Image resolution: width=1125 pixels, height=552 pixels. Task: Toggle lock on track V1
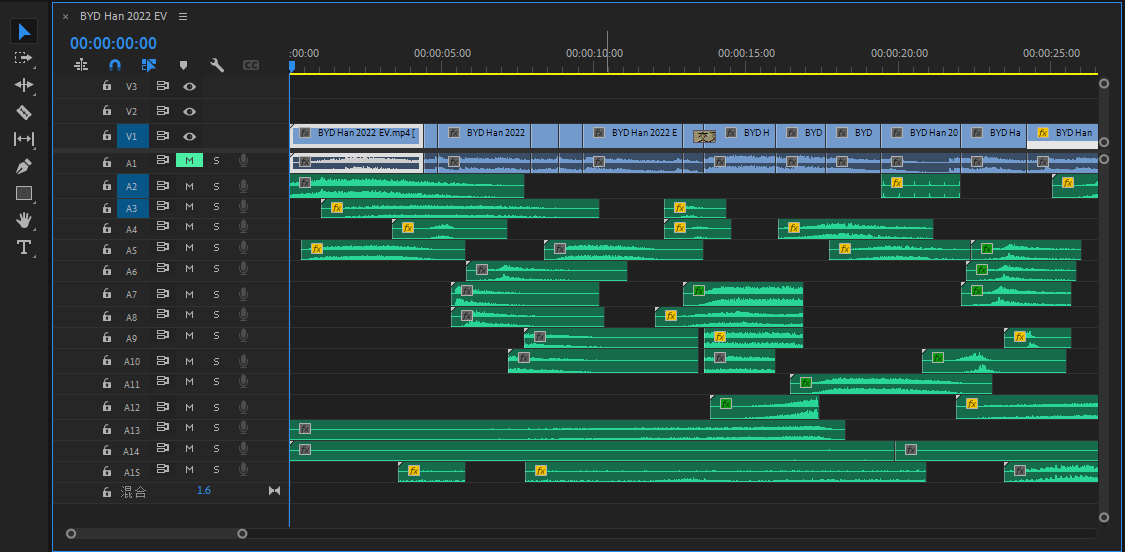point(106,136)
